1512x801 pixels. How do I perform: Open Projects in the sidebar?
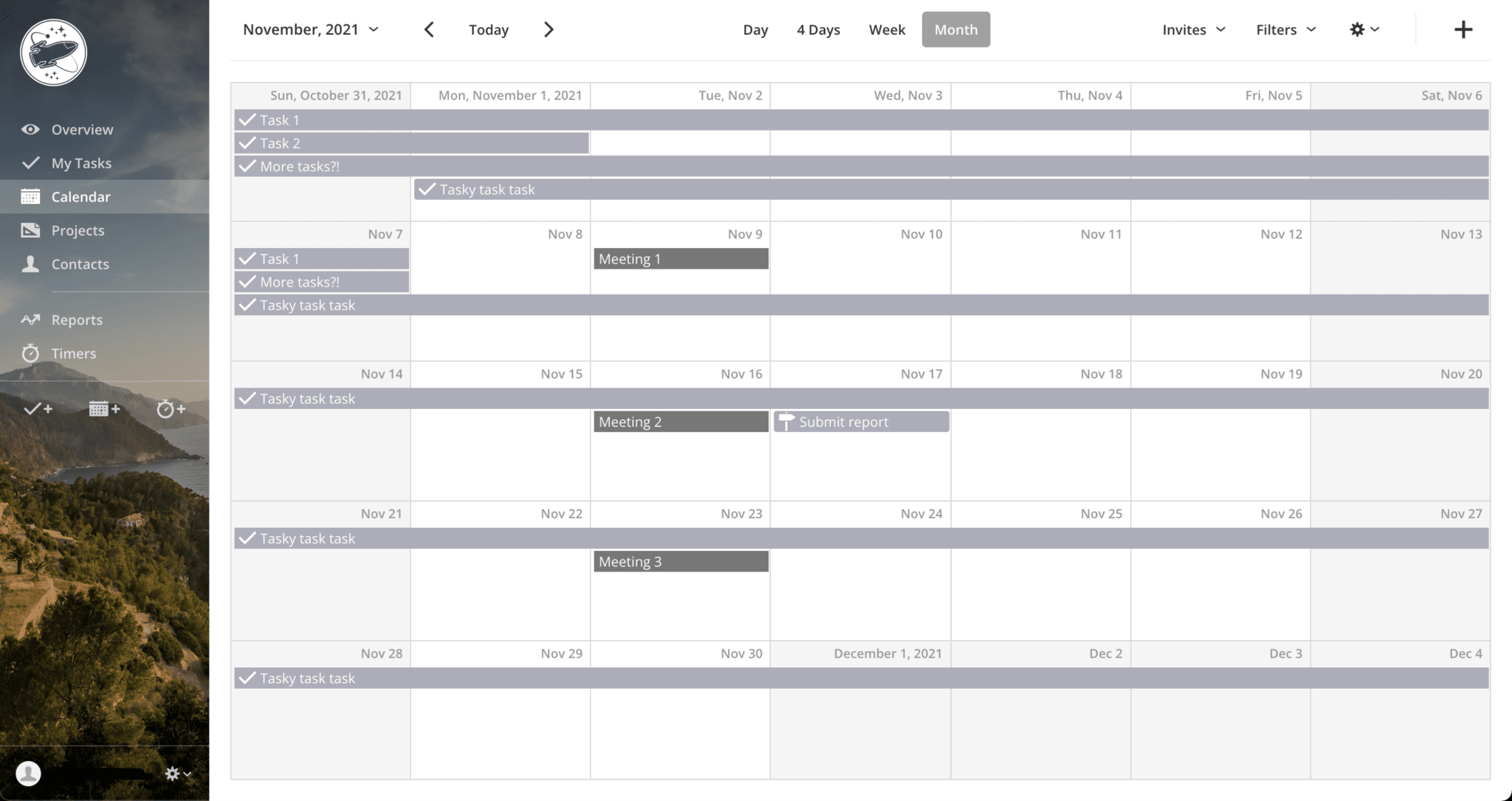pos(78,230)
